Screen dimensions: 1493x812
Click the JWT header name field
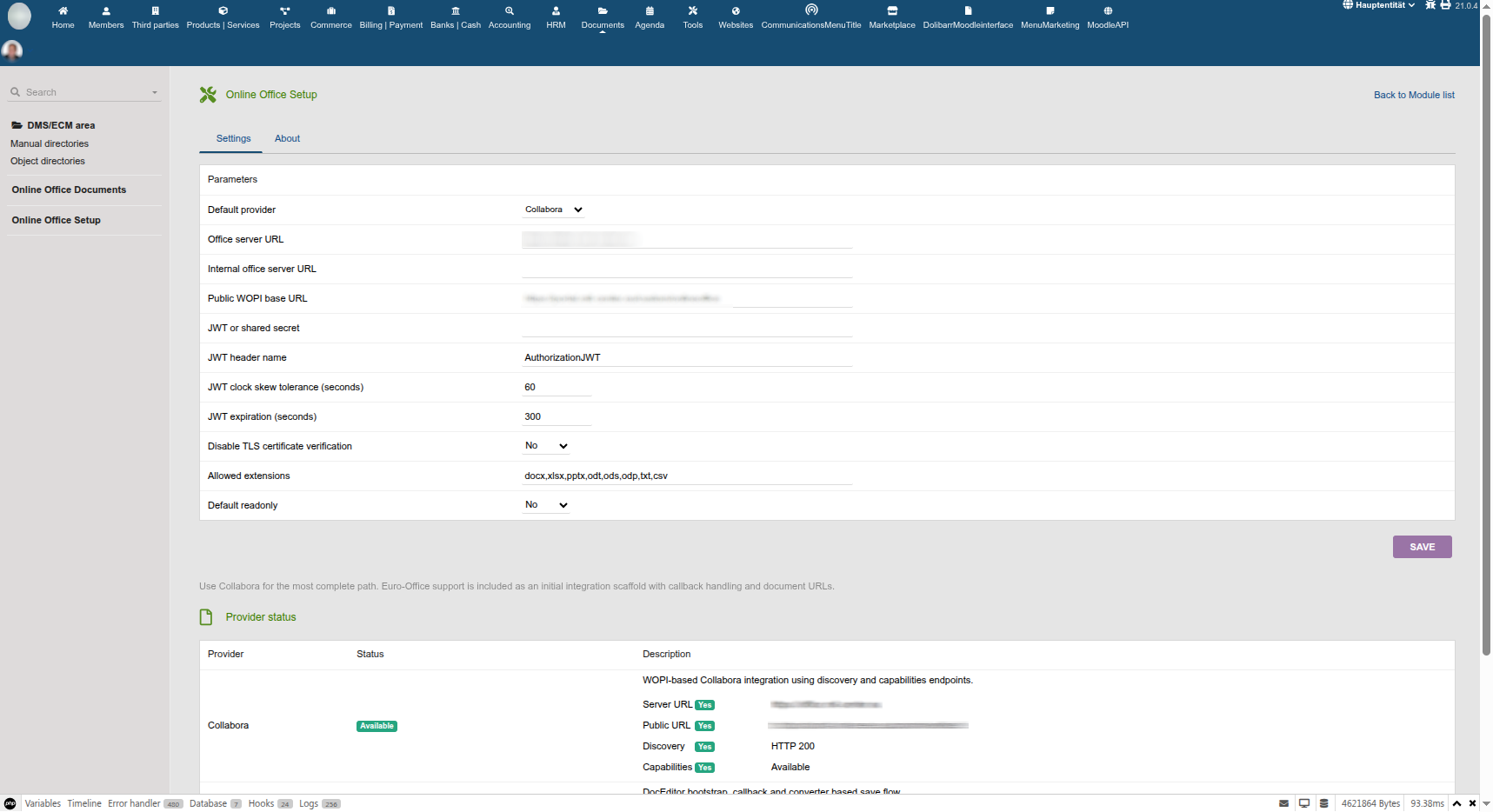(686, 357)
